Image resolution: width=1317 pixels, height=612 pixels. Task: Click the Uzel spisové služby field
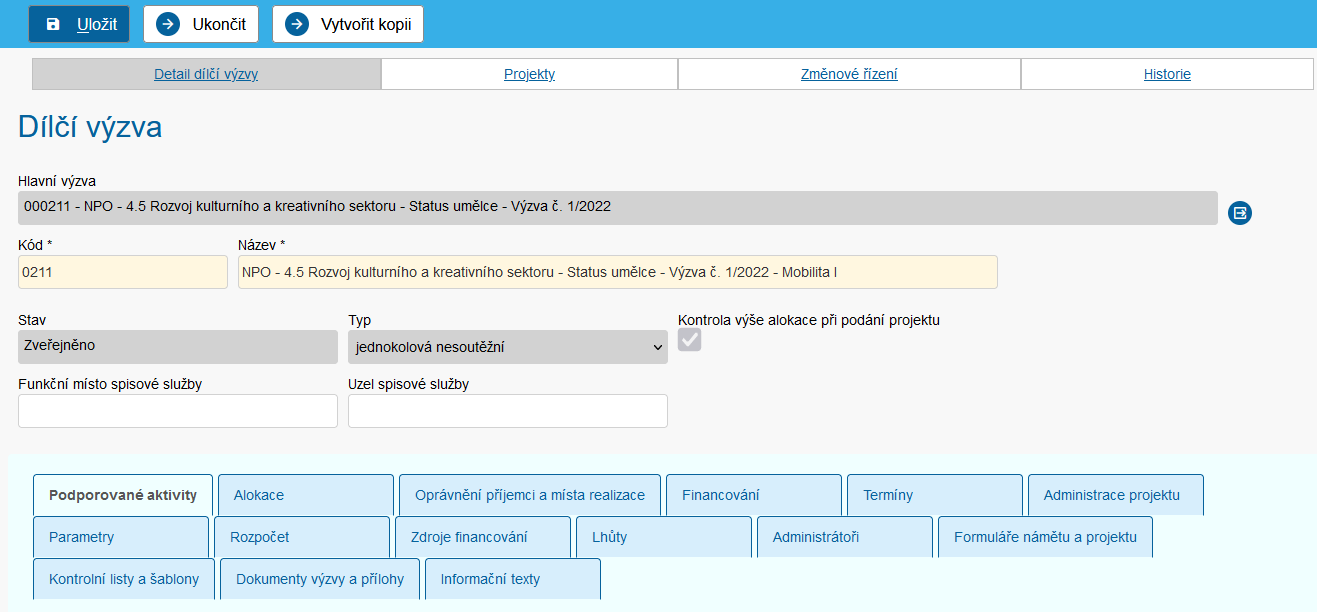[507, 411]
